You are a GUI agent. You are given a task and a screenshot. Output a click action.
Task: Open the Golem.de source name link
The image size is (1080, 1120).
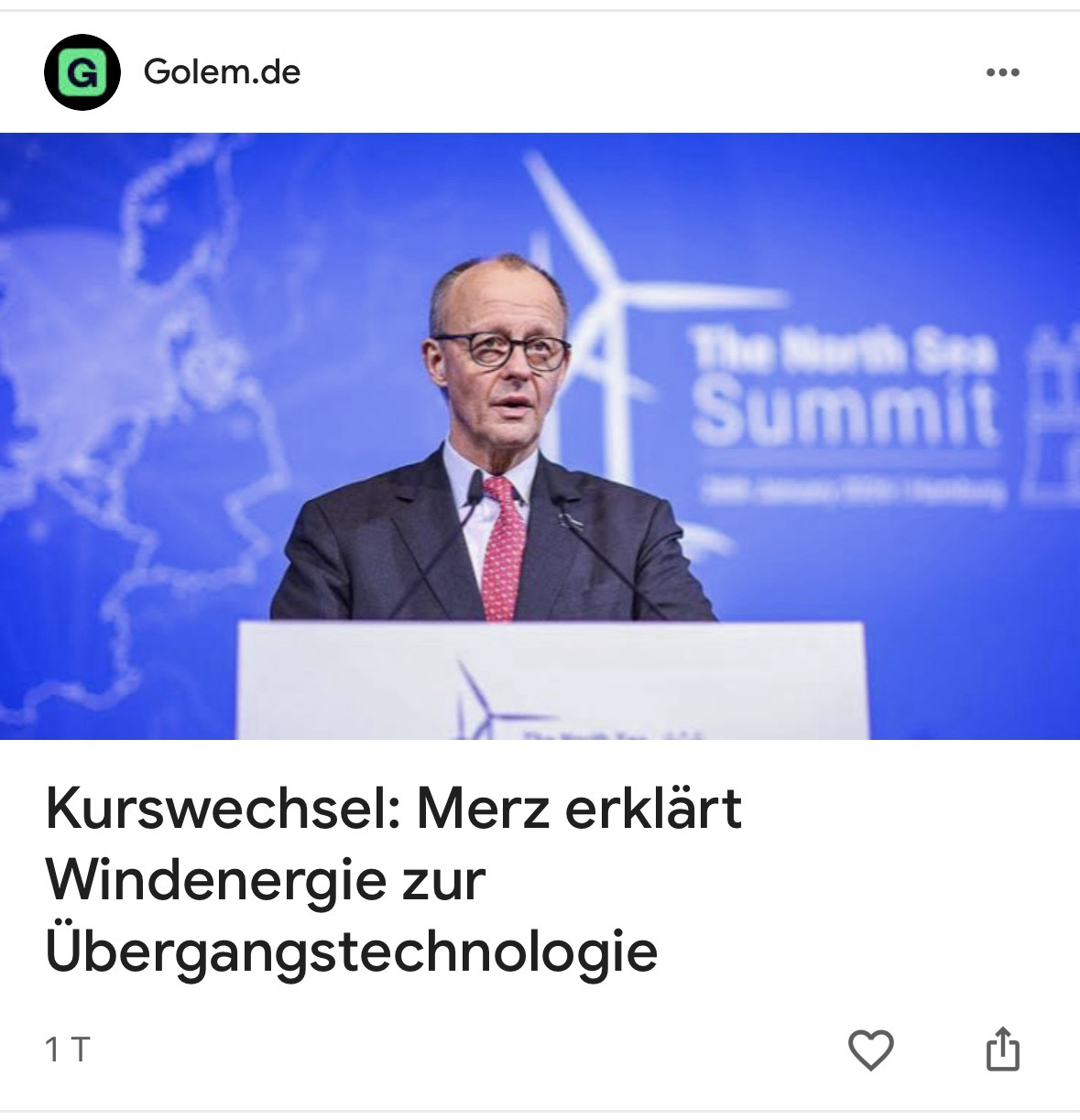[222, 72]
